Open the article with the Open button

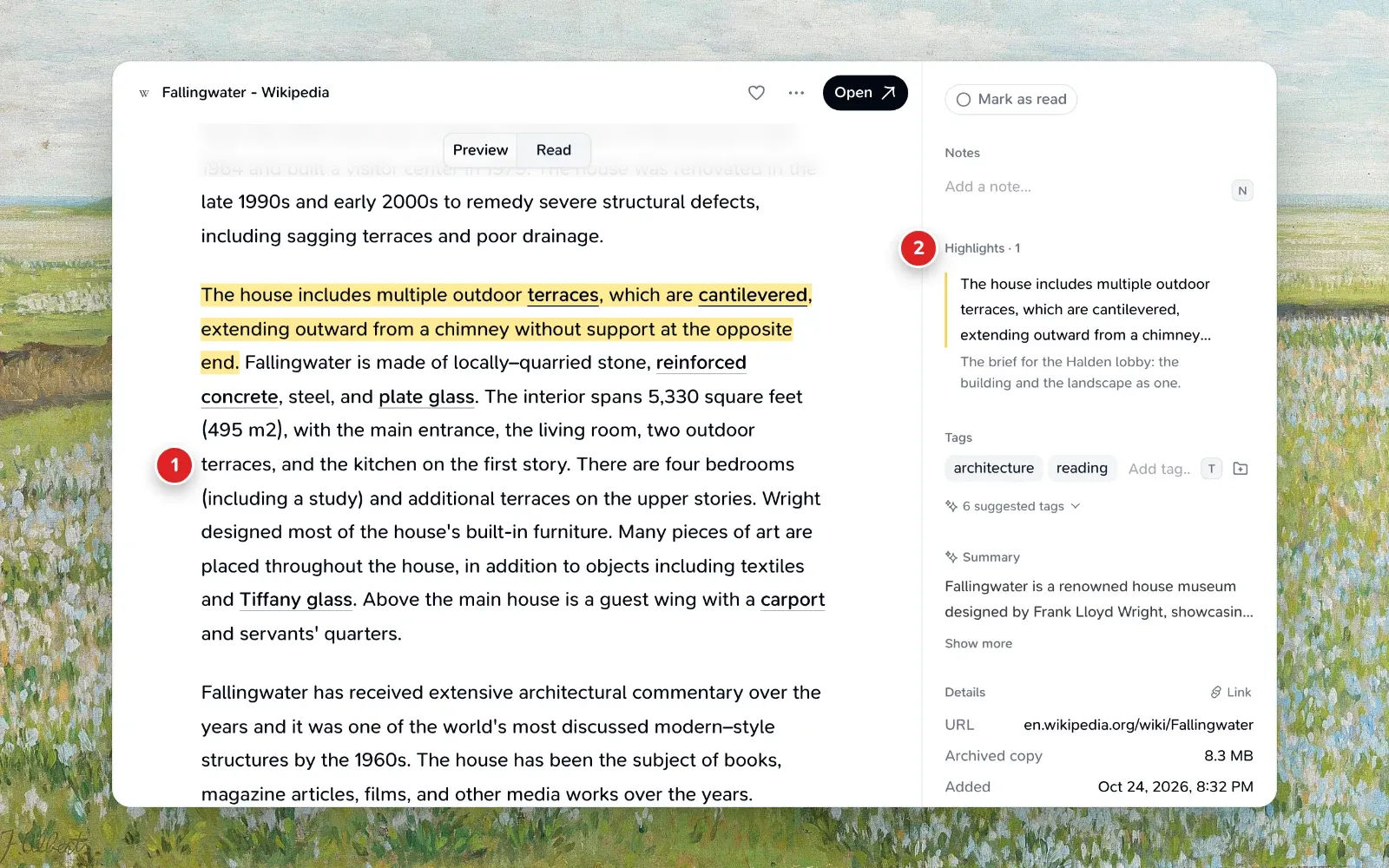(865, 93)
